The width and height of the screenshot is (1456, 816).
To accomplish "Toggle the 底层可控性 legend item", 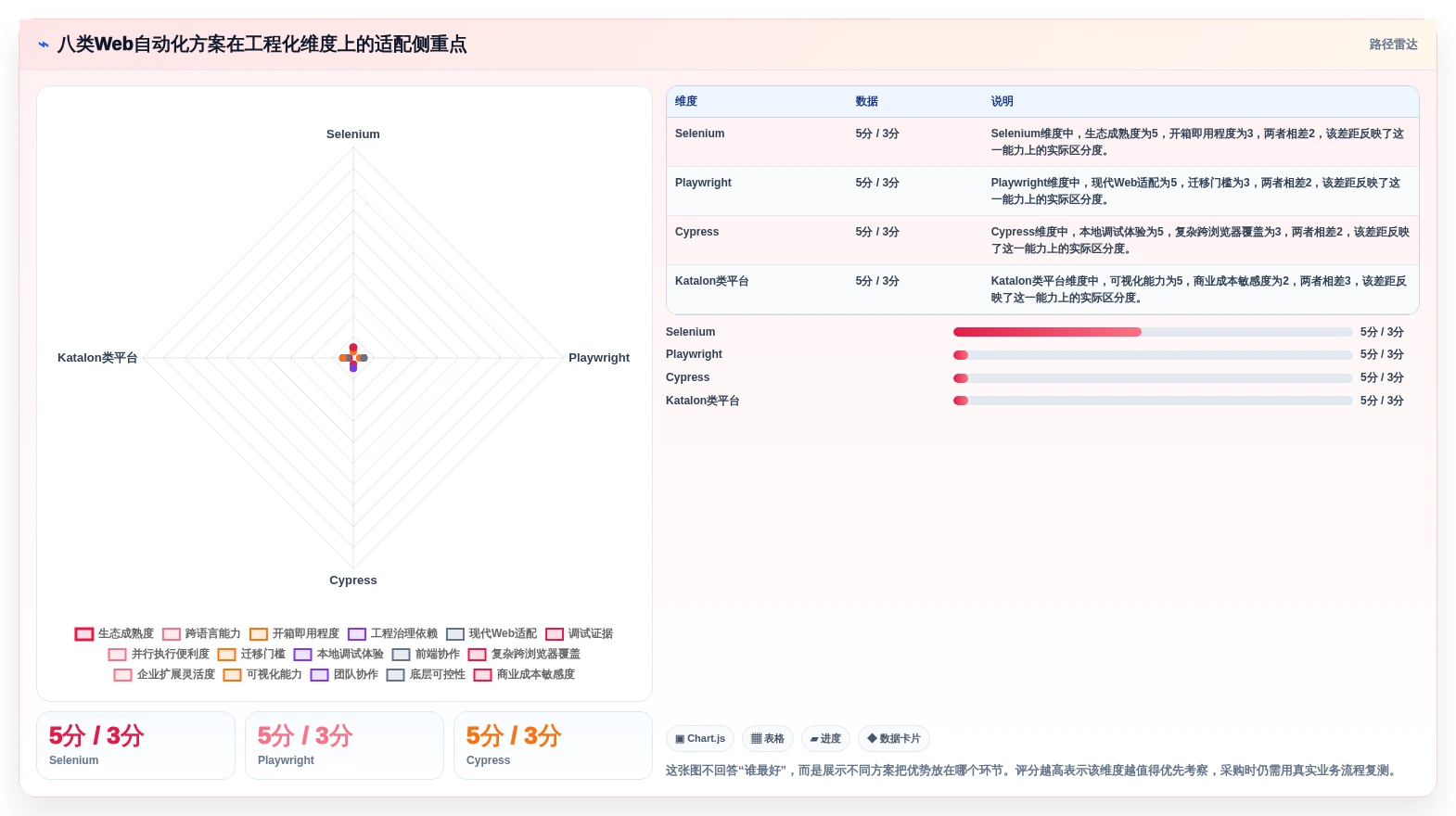I will (426, 675).
